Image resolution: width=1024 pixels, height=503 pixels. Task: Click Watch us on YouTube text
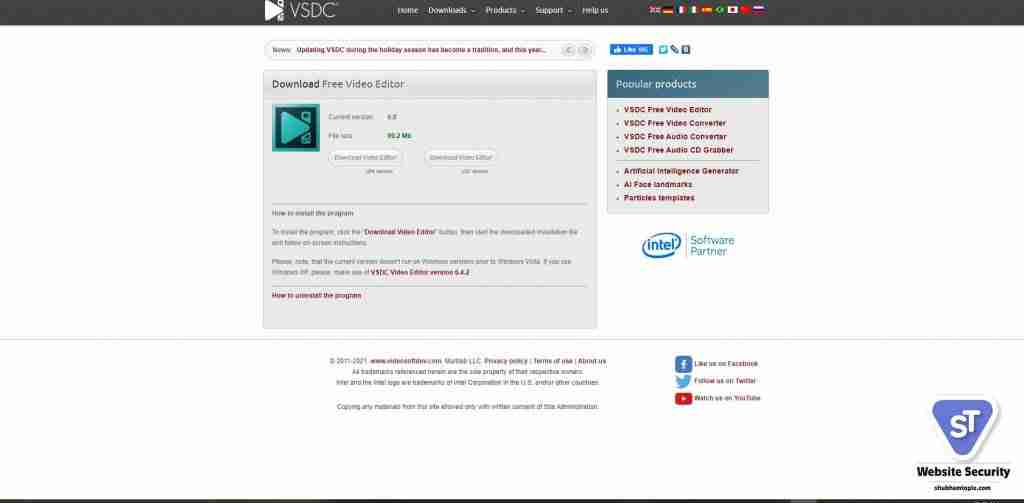click(x=728, y=398)
